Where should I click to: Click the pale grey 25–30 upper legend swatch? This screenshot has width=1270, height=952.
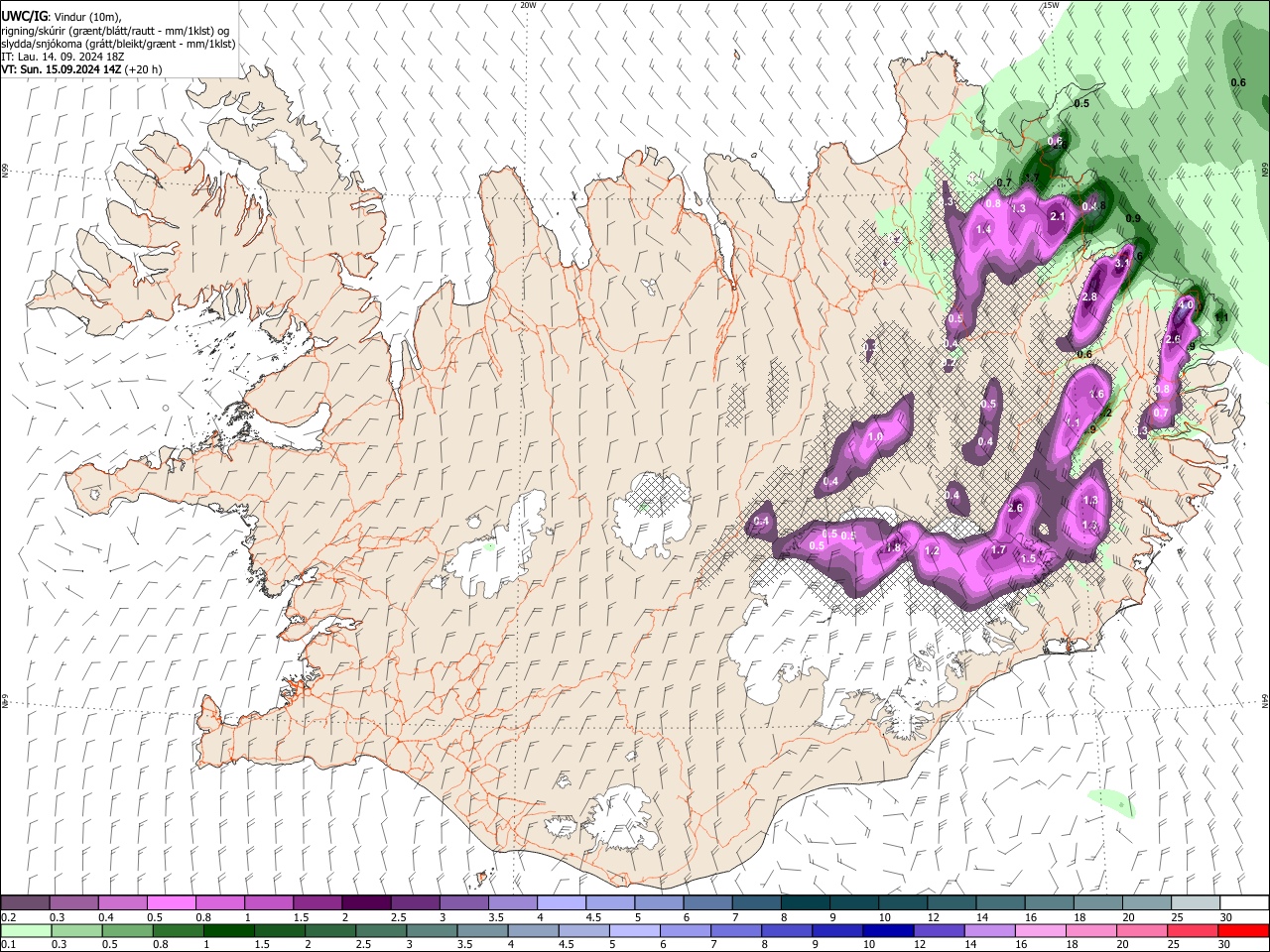pyautogui.click(x=1195, y=903)
